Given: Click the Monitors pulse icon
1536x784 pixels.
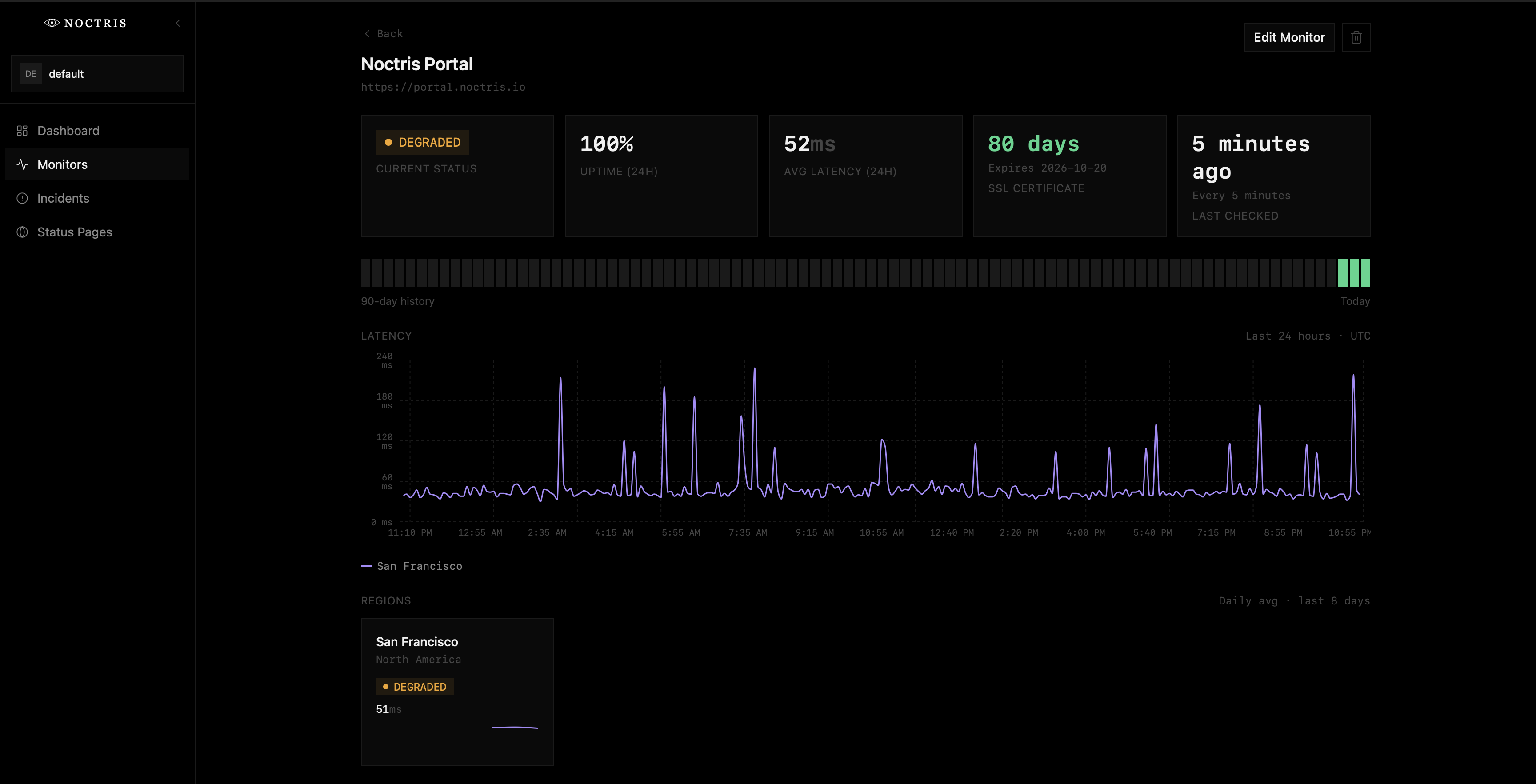Looking at the screenshot, I should point(22,164).
